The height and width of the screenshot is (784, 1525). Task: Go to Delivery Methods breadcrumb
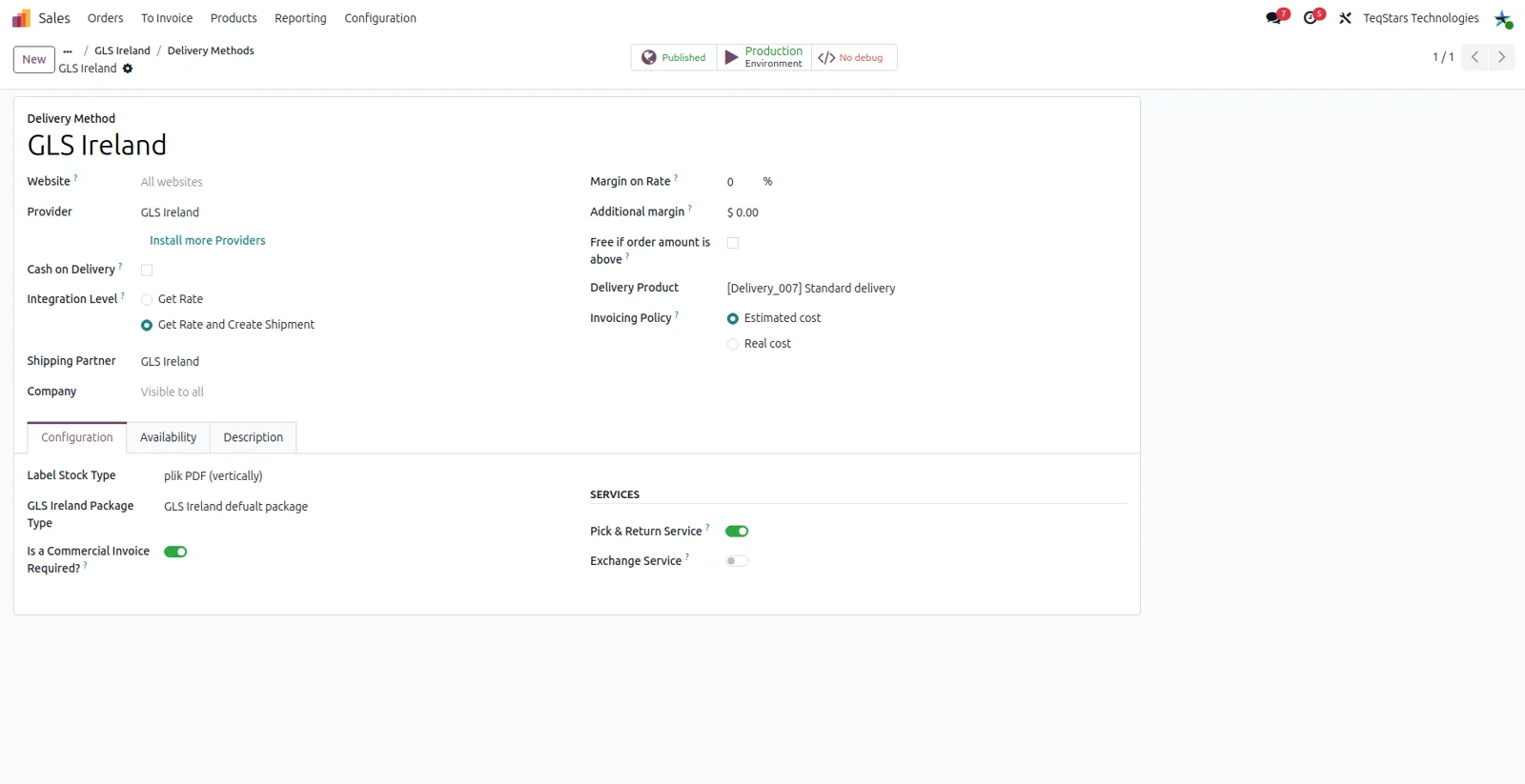point(211,51)
